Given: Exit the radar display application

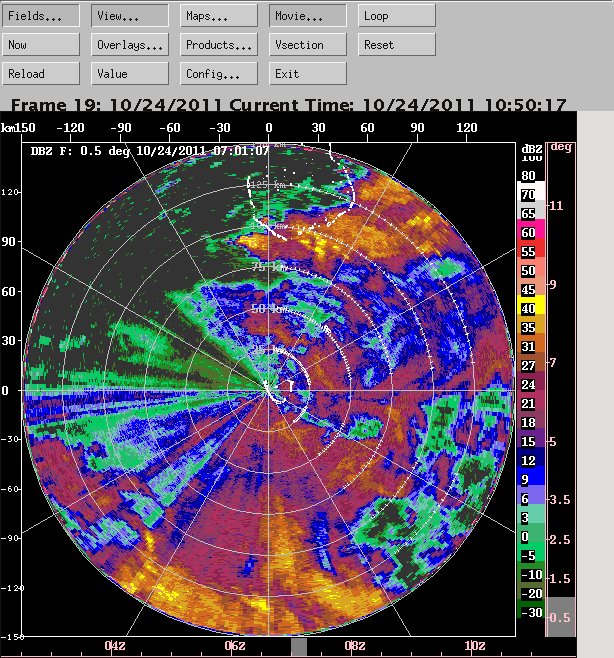Looking at the screenshot, I should click(x=308, y=74).
